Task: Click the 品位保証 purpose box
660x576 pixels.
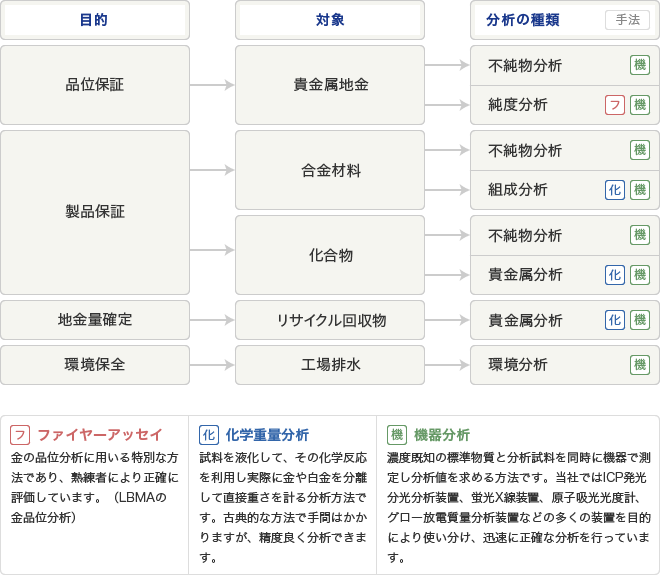Action: (x=95, y=85)
